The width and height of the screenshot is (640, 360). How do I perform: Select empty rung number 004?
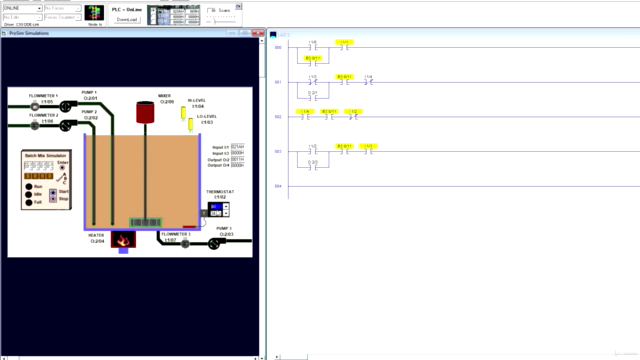(x=278, y=187)
